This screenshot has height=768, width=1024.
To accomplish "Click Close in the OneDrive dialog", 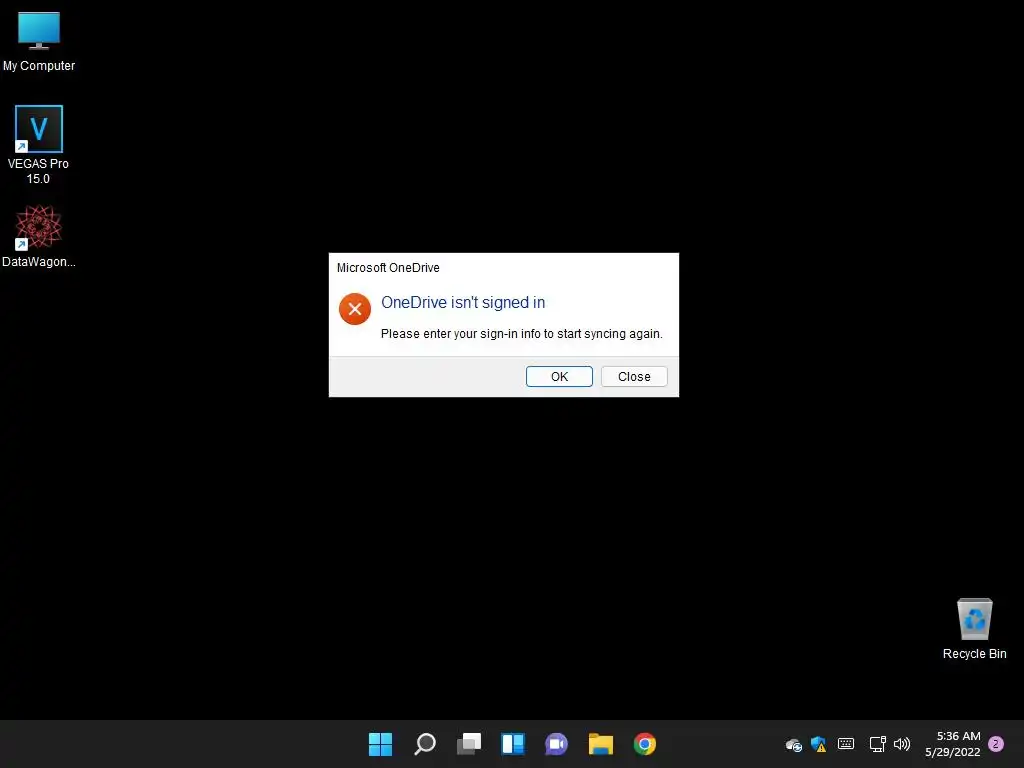I will tap(633, 376).
